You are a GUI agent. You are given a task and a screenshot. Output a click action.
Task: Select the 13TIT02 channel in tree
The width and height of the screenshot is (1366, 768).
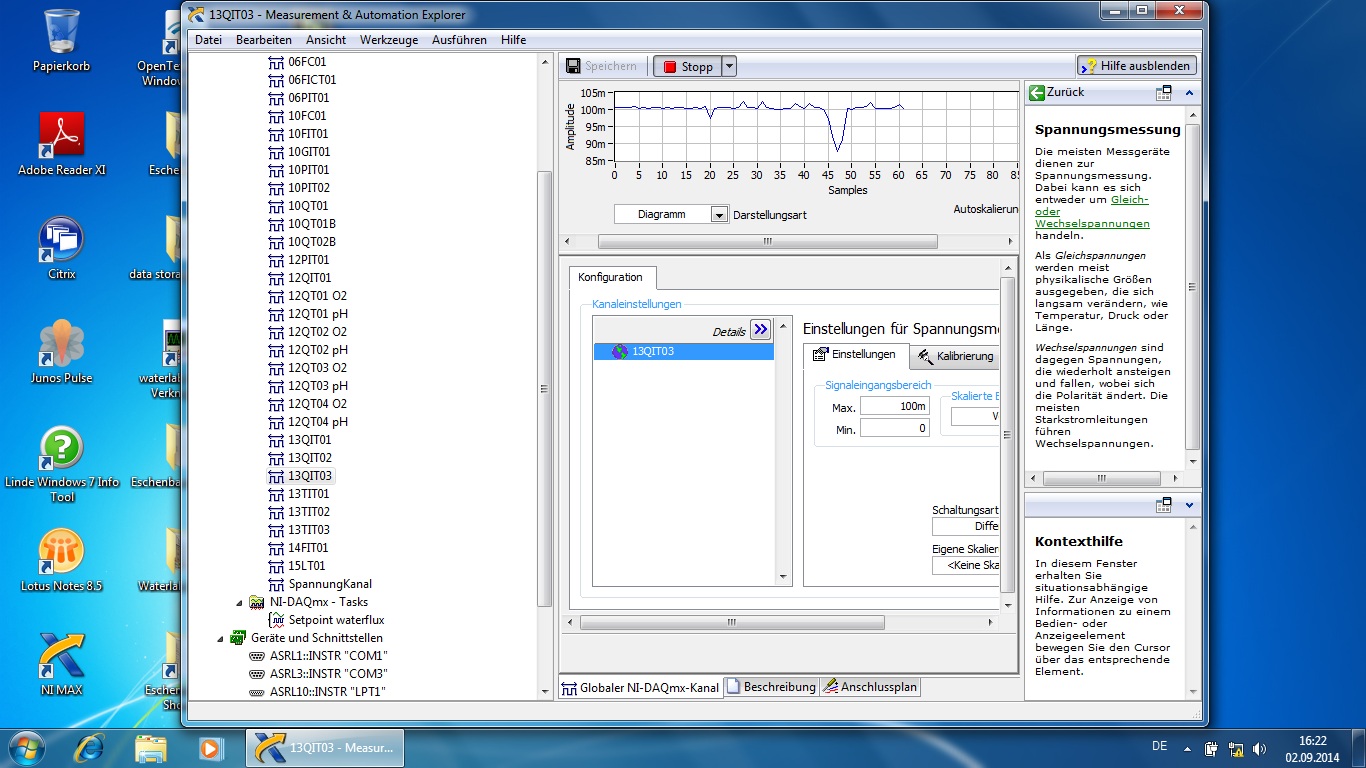click(x=309, y=512)
